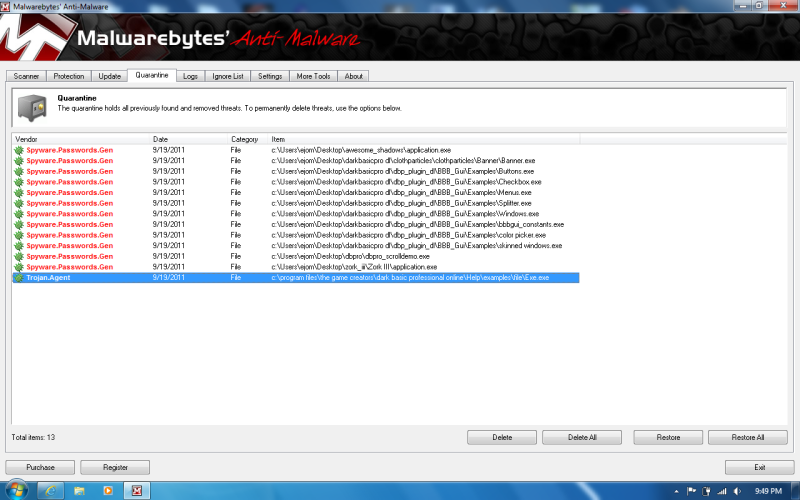Select the skinned windows.exe file path
800x500 pixels.
[416, 245]
